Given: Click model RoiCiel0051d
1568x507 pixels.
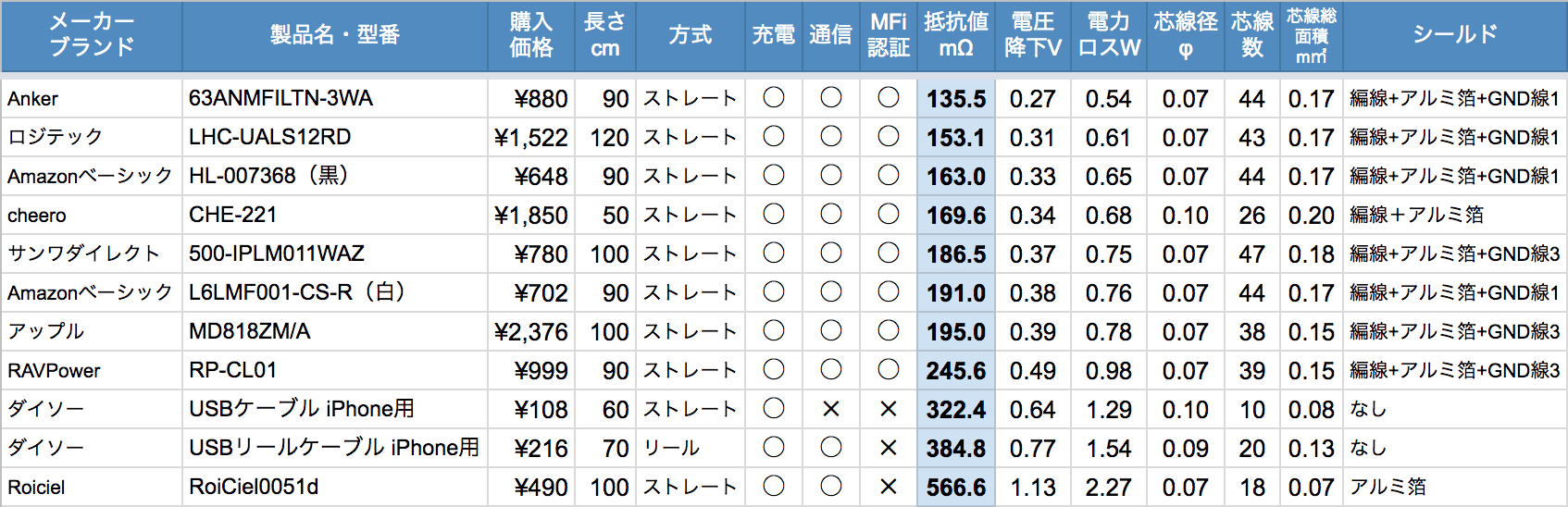Looking at the screenshot, I should (253, 487).
